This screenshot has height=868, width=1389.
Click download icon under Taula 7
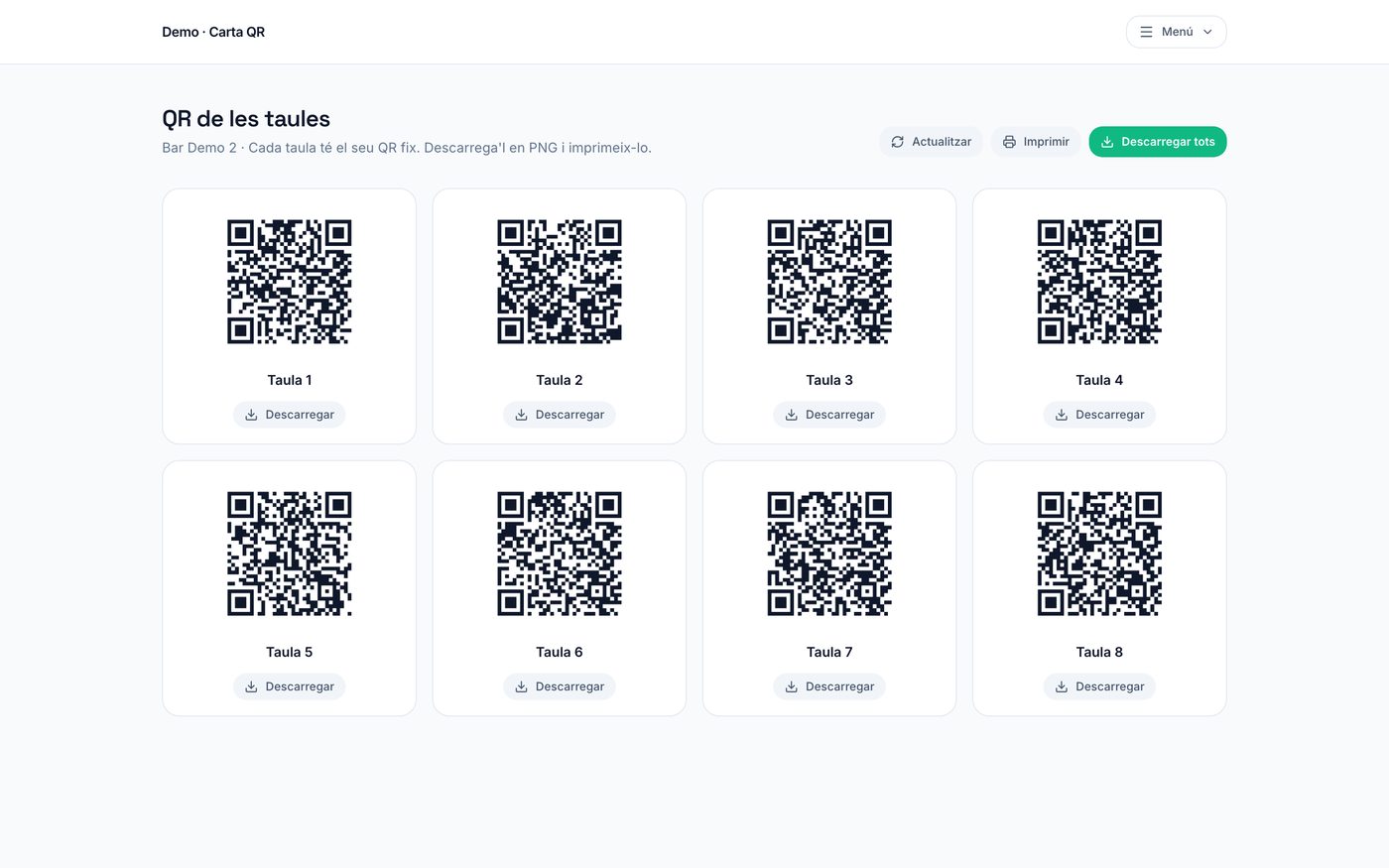791,686
